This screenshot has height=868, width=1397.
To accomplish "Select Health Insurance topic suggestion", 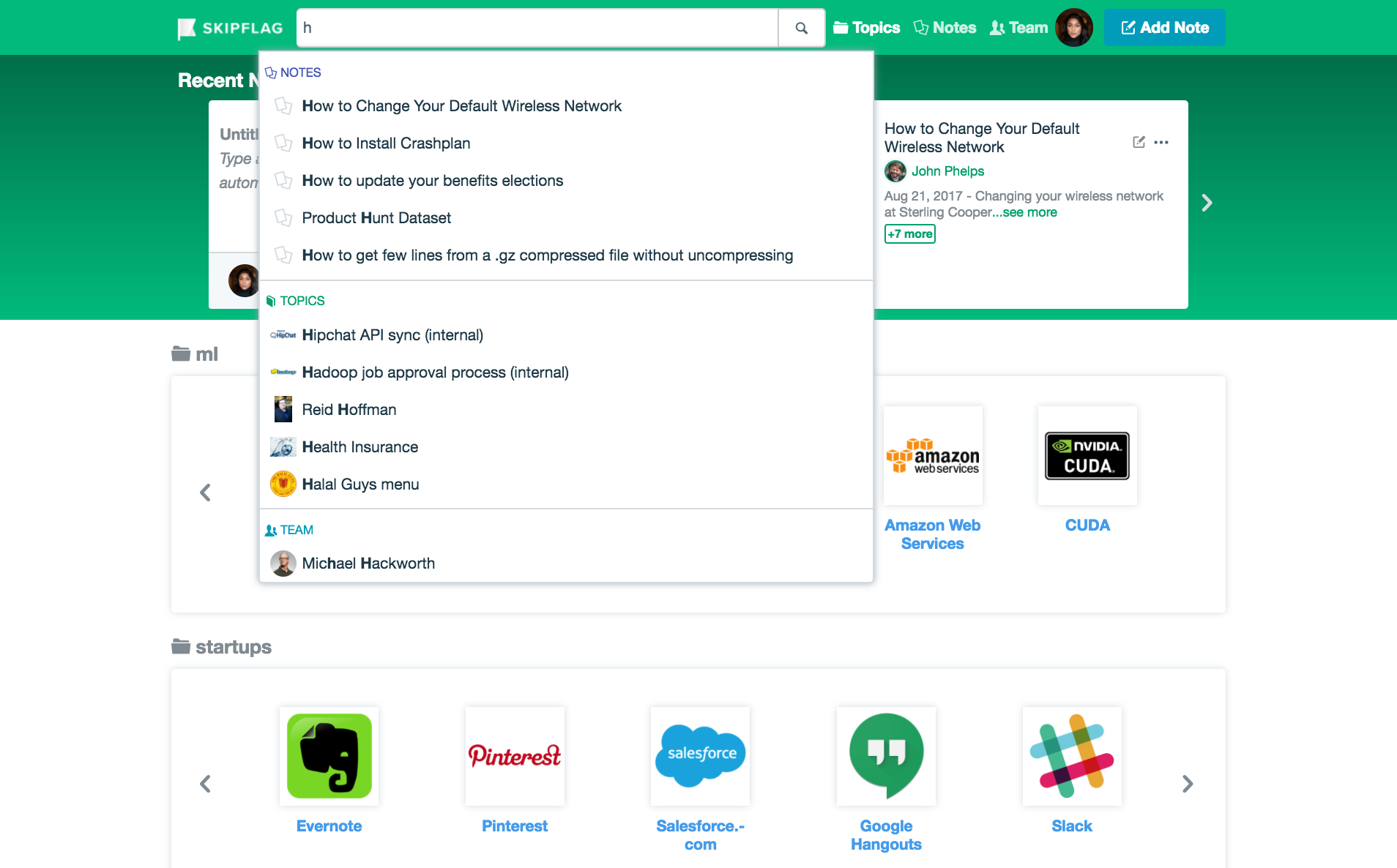I will [x=566, y=447].
